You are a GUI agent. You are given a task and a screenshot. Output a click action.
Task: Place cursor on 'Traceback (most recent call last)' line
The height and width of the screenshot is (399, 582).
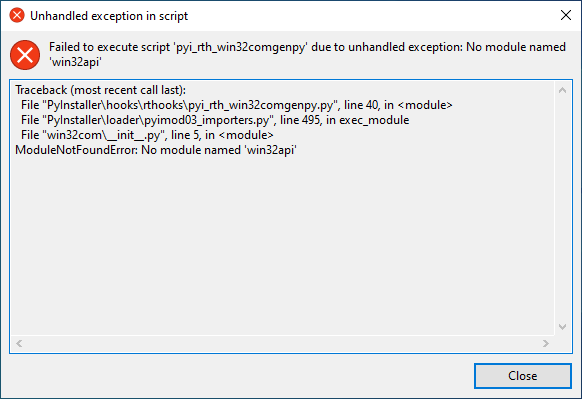coord(101,90)
